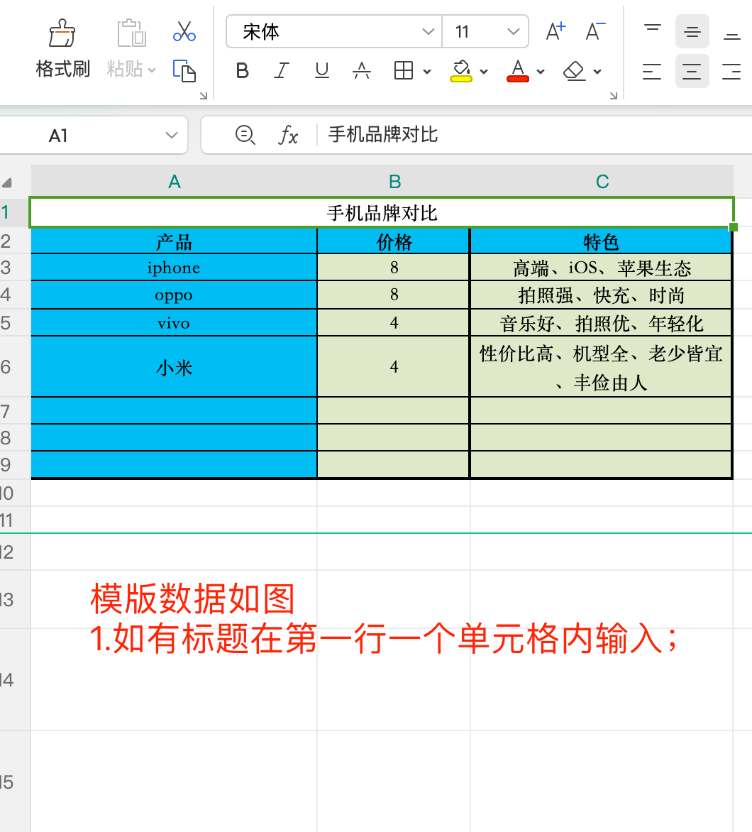Toggle underline formatting with the U button
The height and width of the screenshot is (832, 752).
coord(322,71)
